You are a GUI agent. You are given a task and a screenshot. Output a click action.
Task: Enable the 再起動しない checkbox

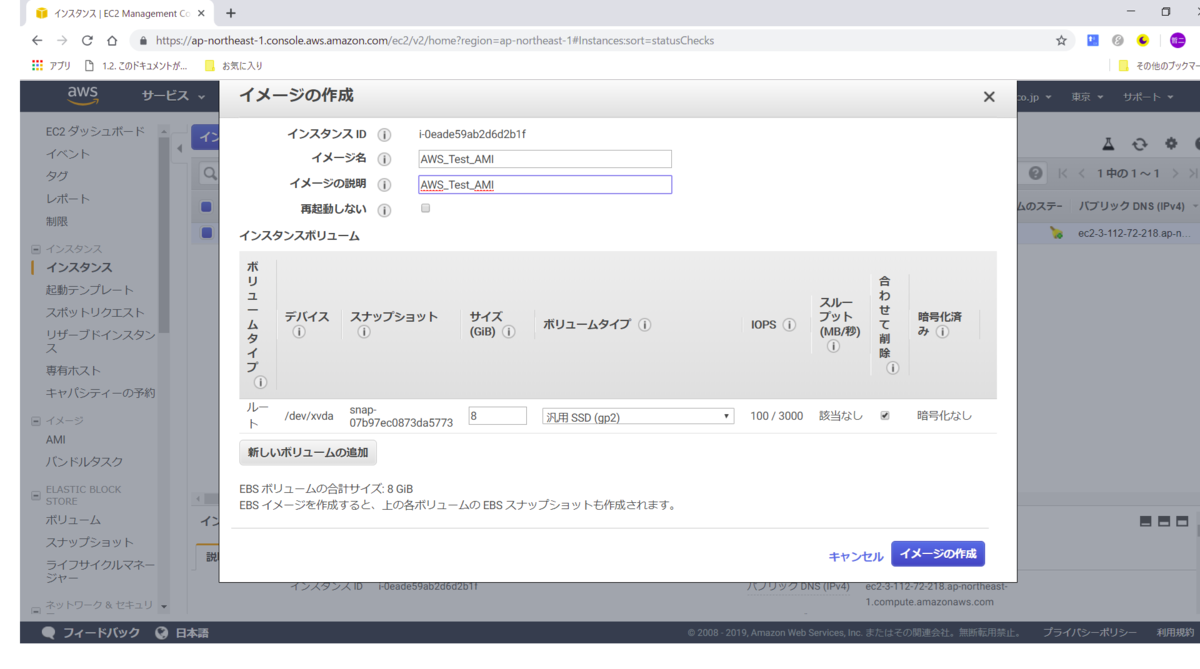click(424, 207)
